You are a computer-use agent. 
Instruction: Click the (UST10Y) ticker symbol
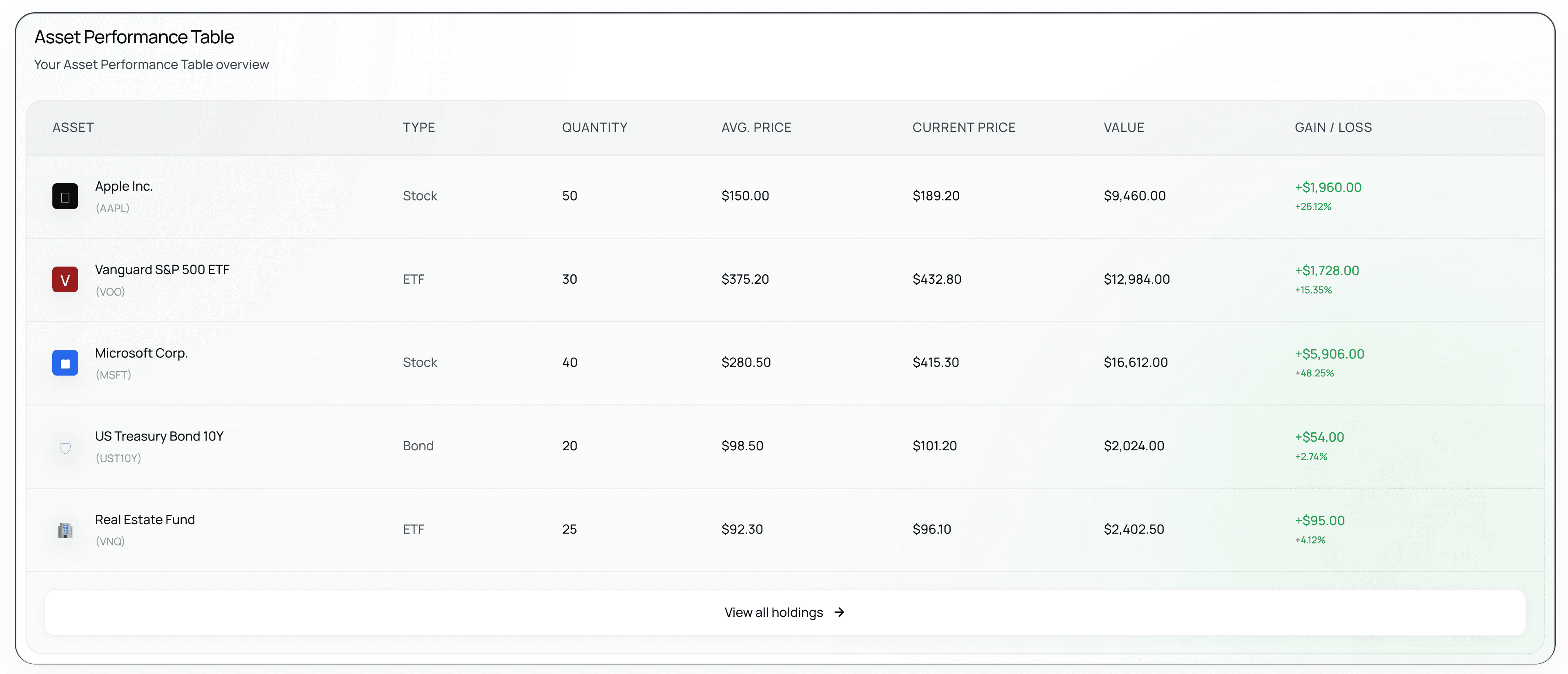point(118,458)
